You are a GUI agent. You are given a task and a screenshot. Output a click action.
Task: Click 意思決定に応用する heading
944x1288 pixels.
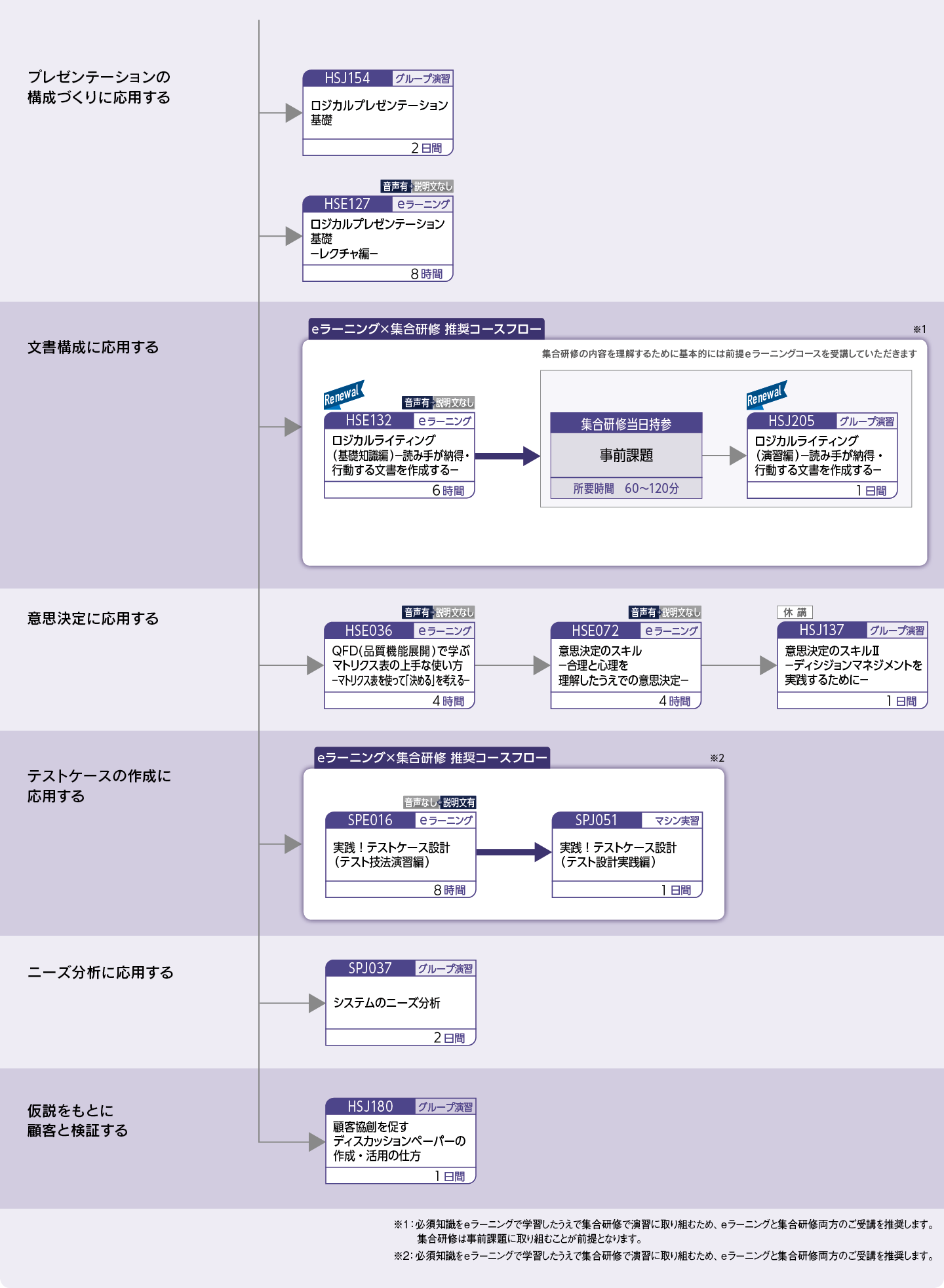pyautogui.click(x=93, y=619)
